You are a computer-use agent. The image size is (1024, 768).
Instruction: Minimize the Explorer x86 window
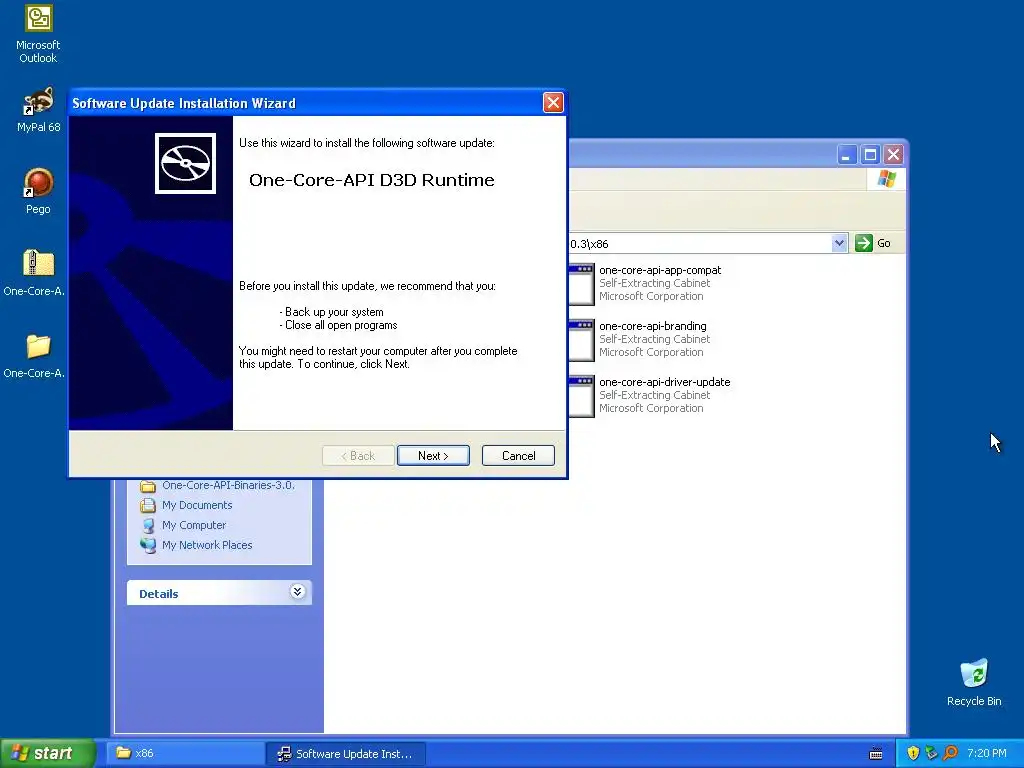pyautogui.click(x=846, y=155)
